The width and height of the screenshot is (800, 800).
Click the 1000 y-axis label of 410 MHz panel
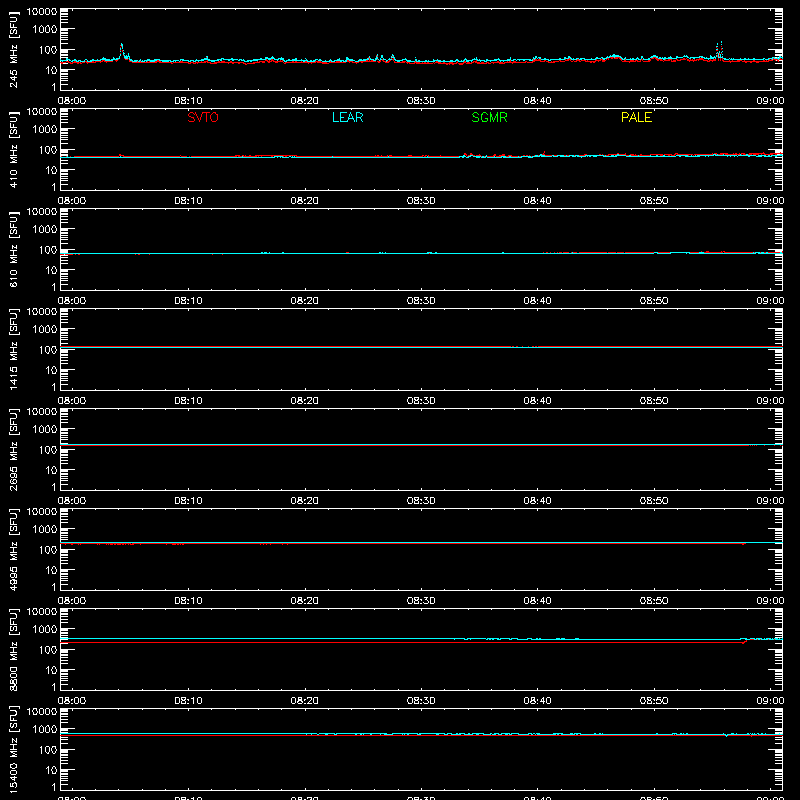point(45,130)
